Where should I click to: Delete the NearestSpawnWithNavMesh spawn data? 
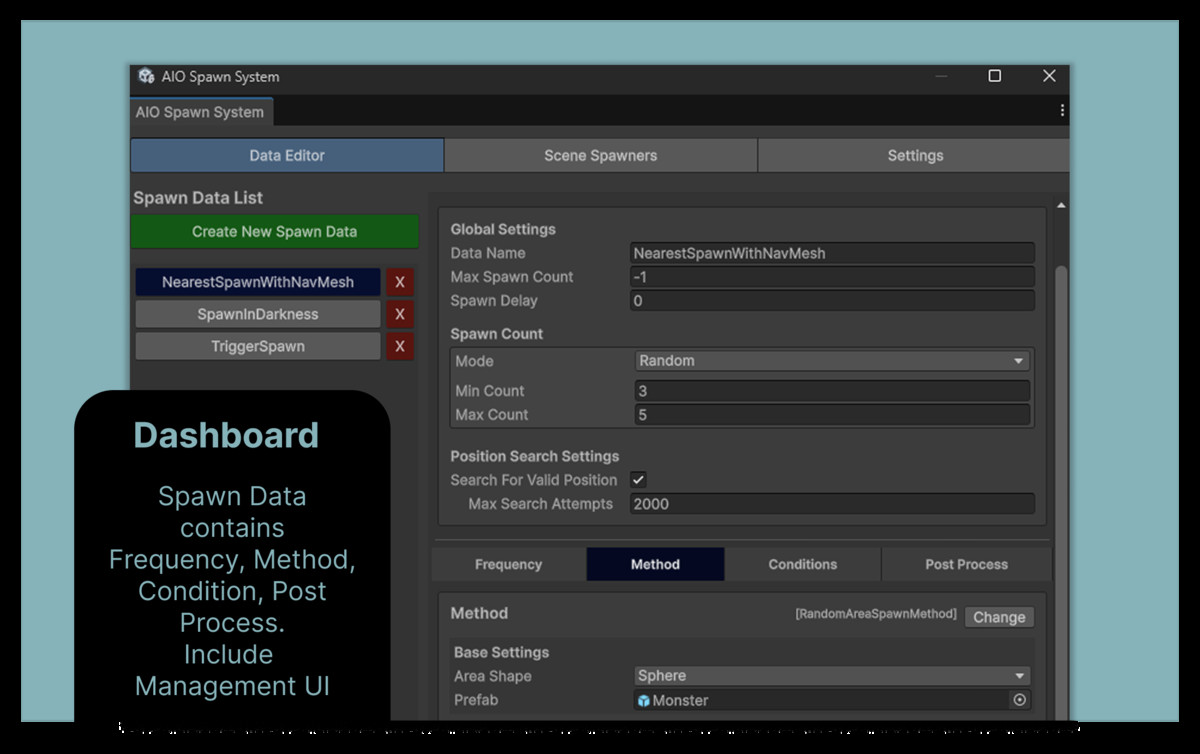400,282
